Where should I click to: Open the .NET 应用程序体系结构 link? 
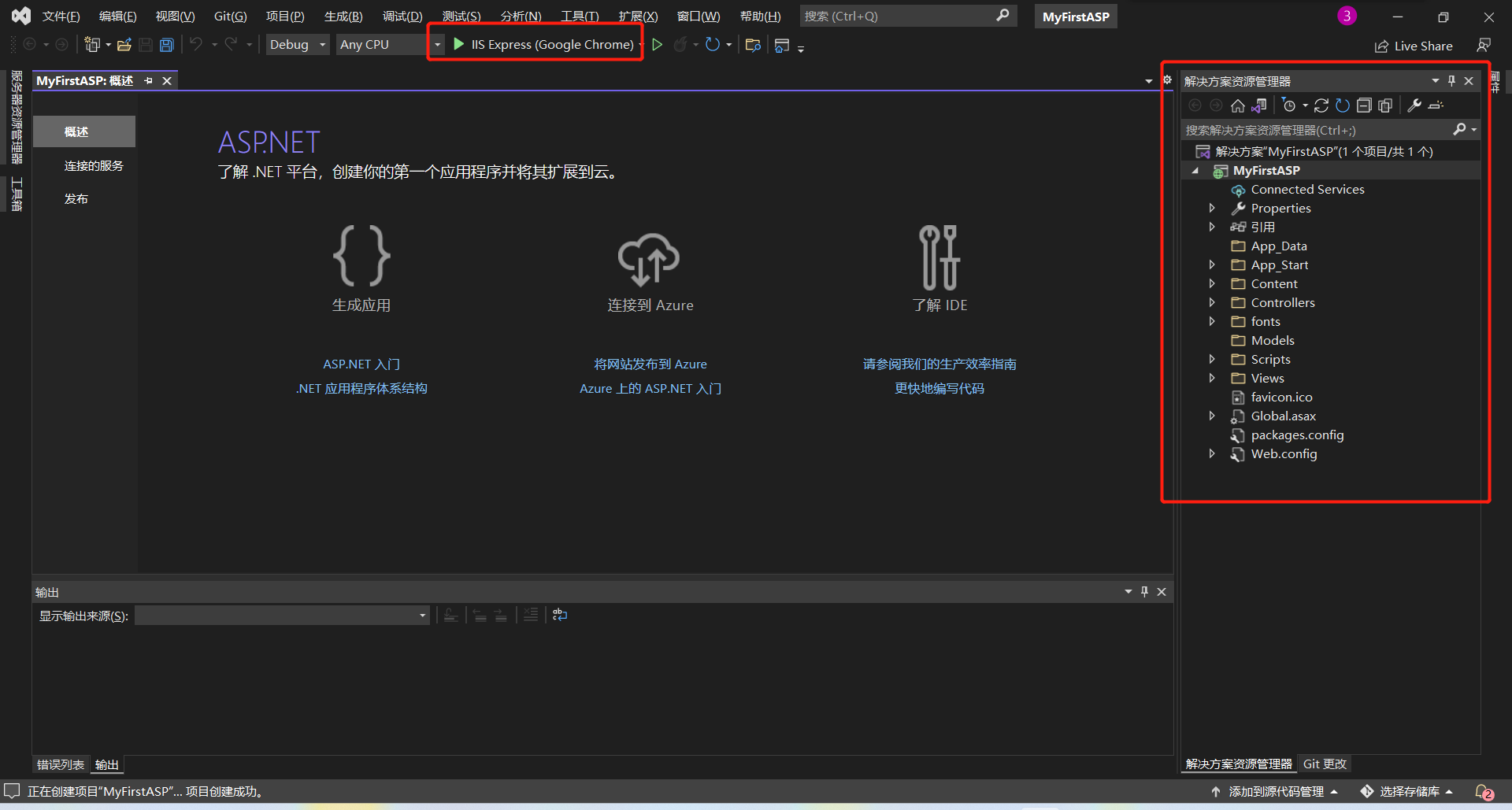(x=361, y=388)
